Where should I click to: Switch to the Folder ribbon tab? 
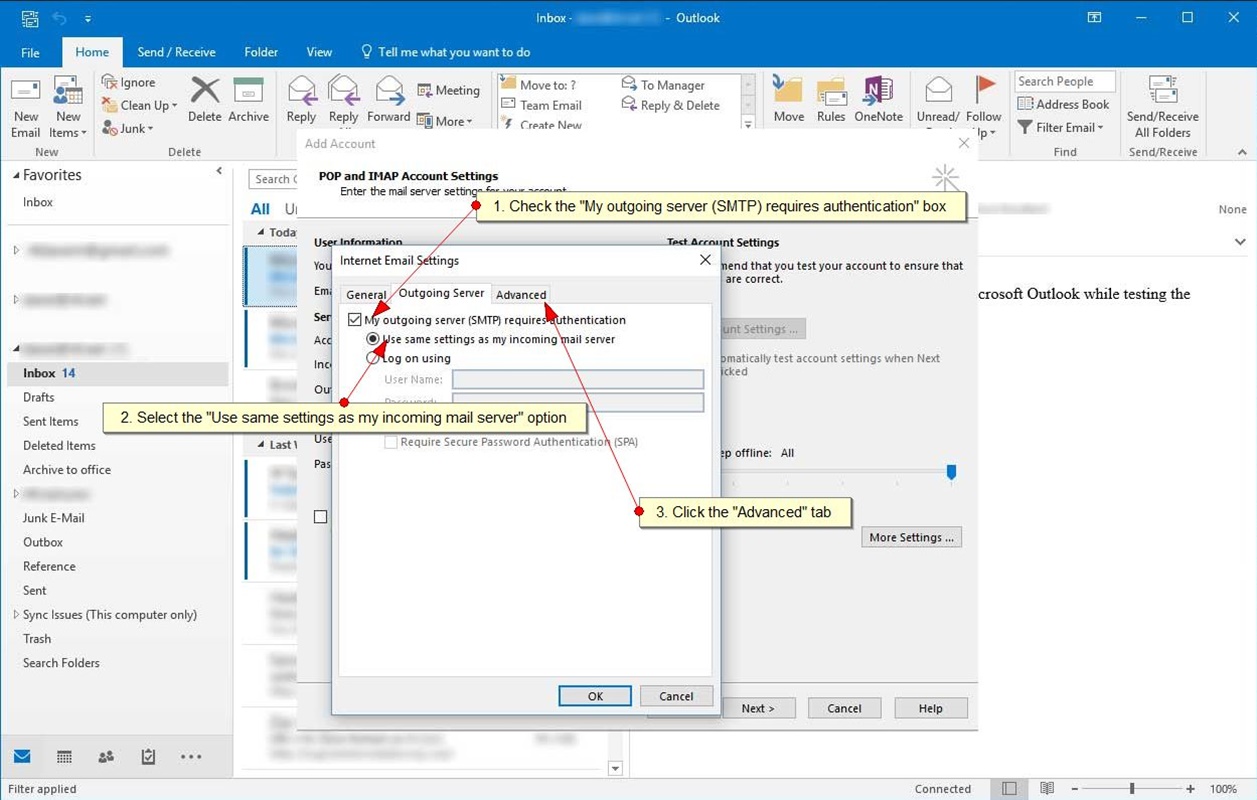point(261,52)
